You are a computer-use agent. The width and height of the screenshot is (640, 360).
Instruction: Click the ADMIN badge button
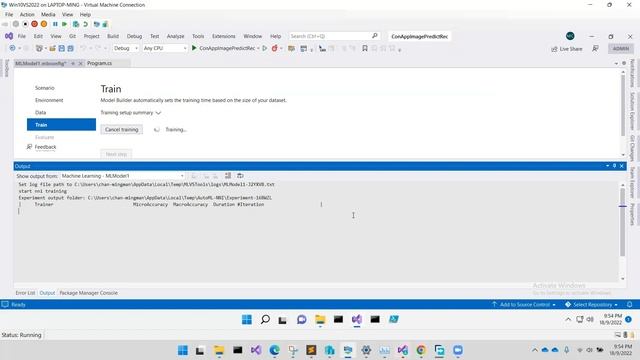[621, 49]
